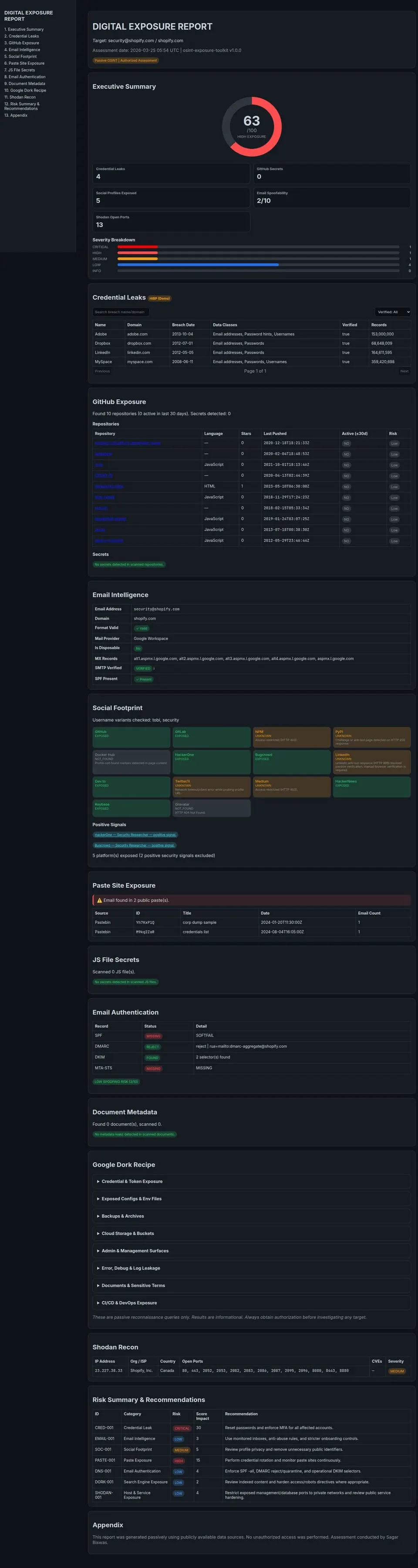Focus the Search breach name/domain field
The image size is (418, 1568).
[121, 312]
